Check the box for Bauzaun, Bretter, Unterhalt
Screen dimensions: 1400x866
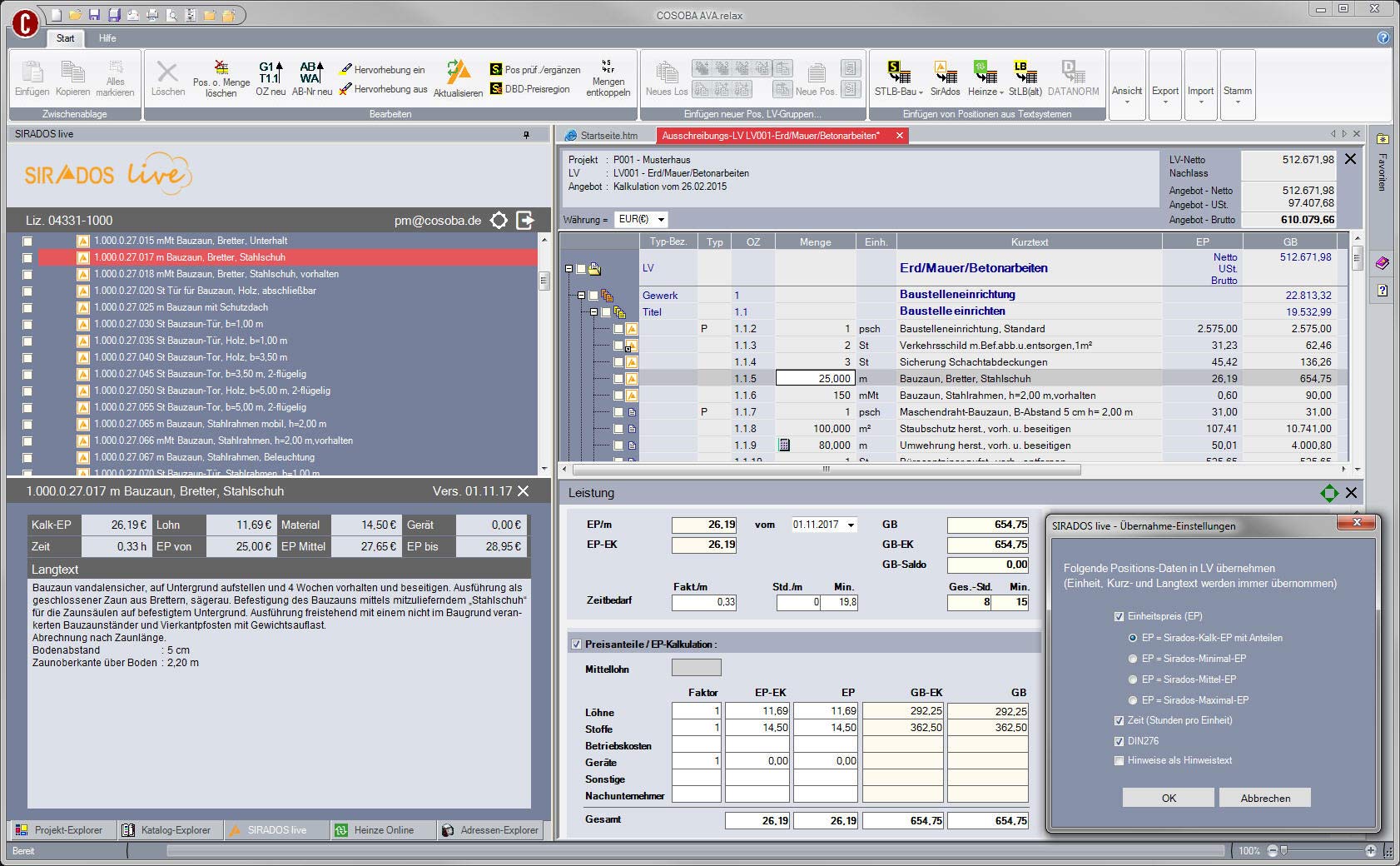(27, 241)
